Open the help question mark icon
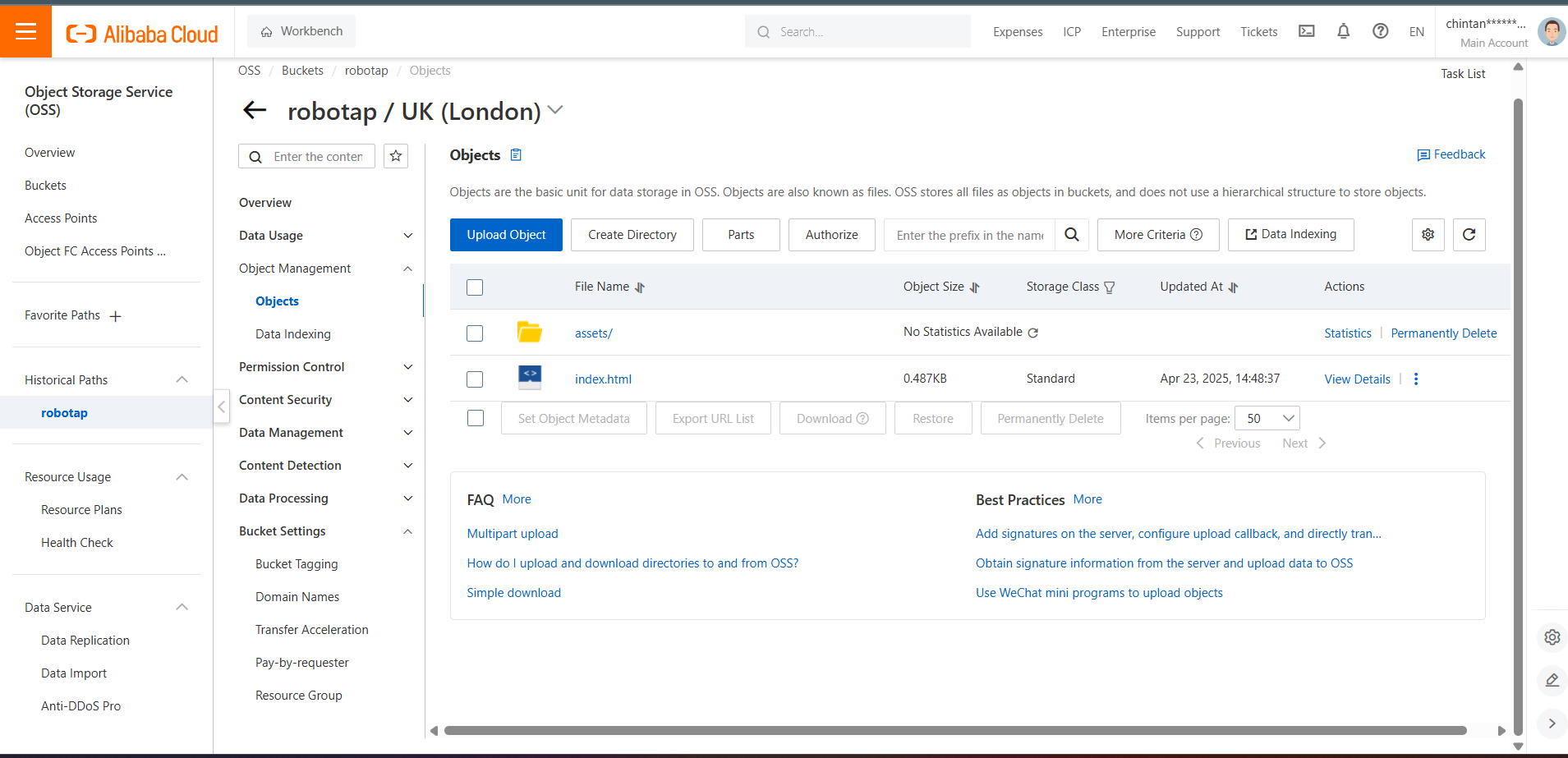 (x=1380, y=31)
